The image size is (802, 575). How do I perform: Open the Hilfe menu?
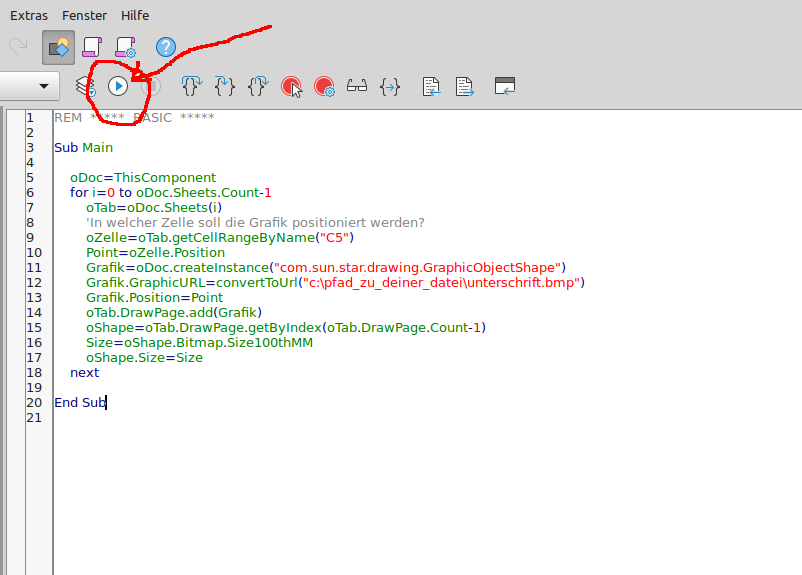click(135, 16)
